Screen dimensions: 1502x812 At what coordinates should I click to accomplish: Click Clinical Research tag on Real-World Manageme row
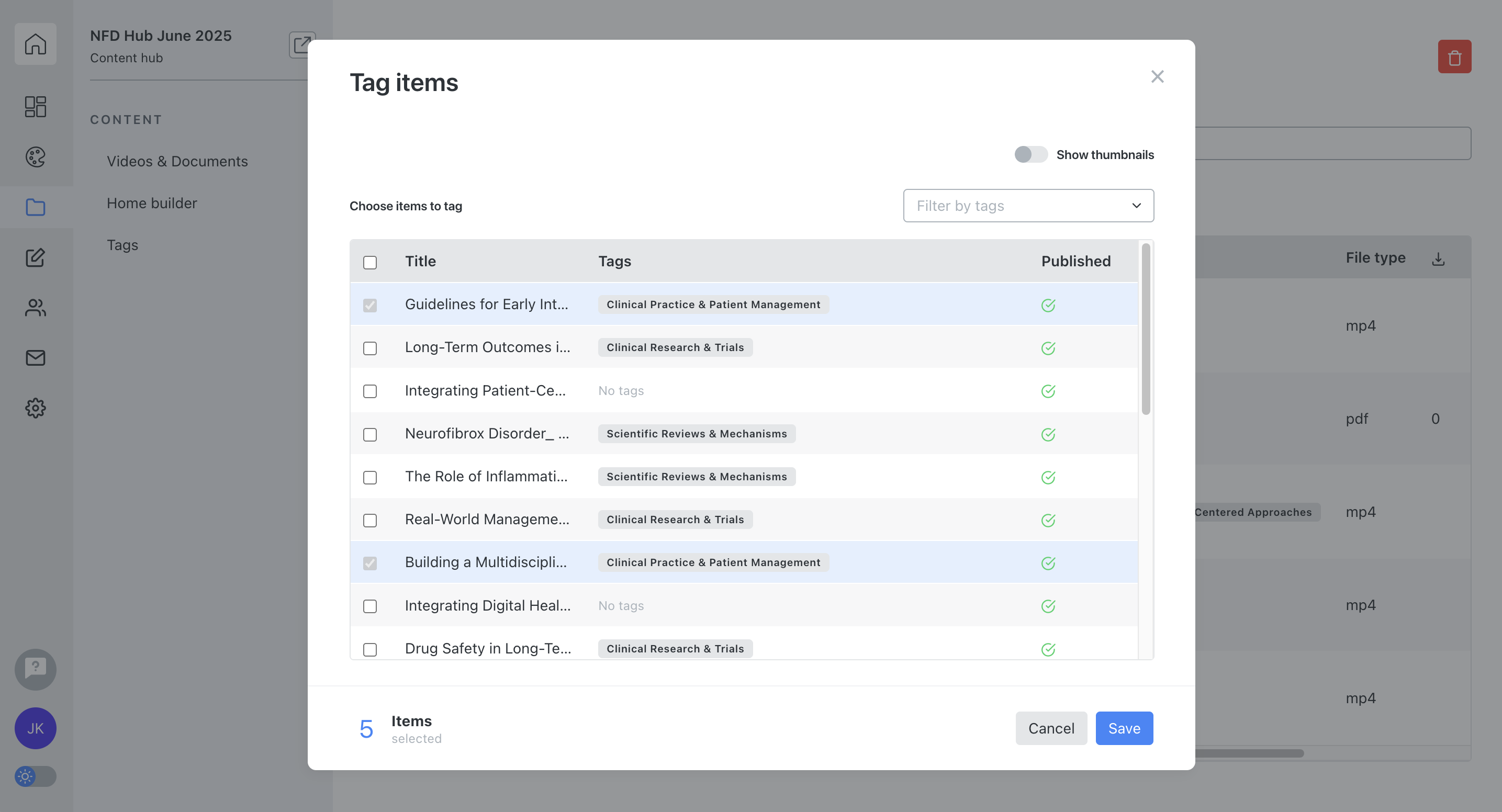pos(675,520)
